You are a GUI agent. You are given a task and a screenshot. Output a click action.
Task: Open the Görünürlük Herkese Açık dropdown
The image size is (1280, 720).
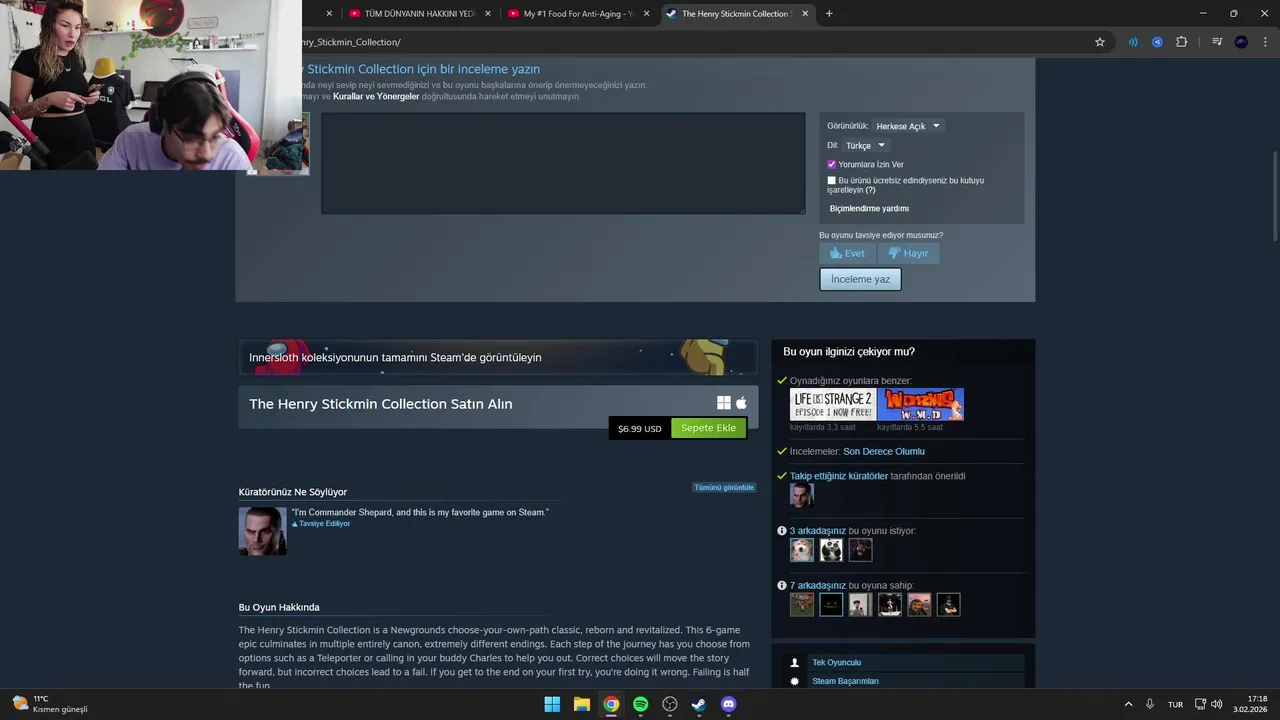pos(907,126)
